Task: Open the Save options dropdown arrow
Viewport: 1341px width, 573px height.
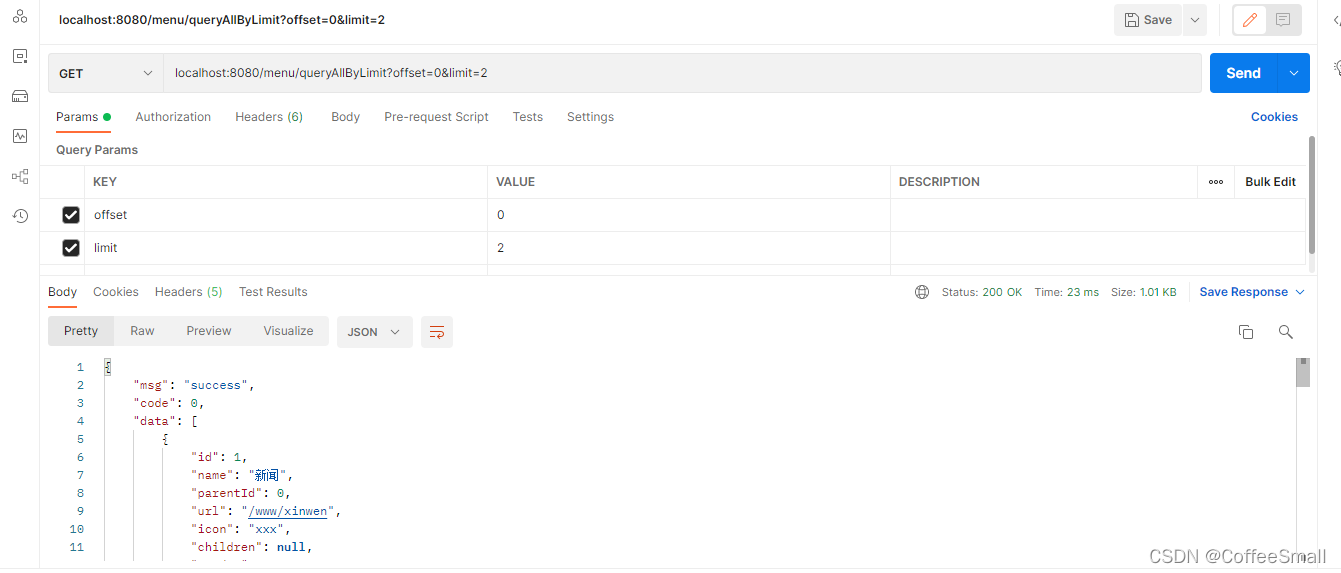Action: 1194,20
